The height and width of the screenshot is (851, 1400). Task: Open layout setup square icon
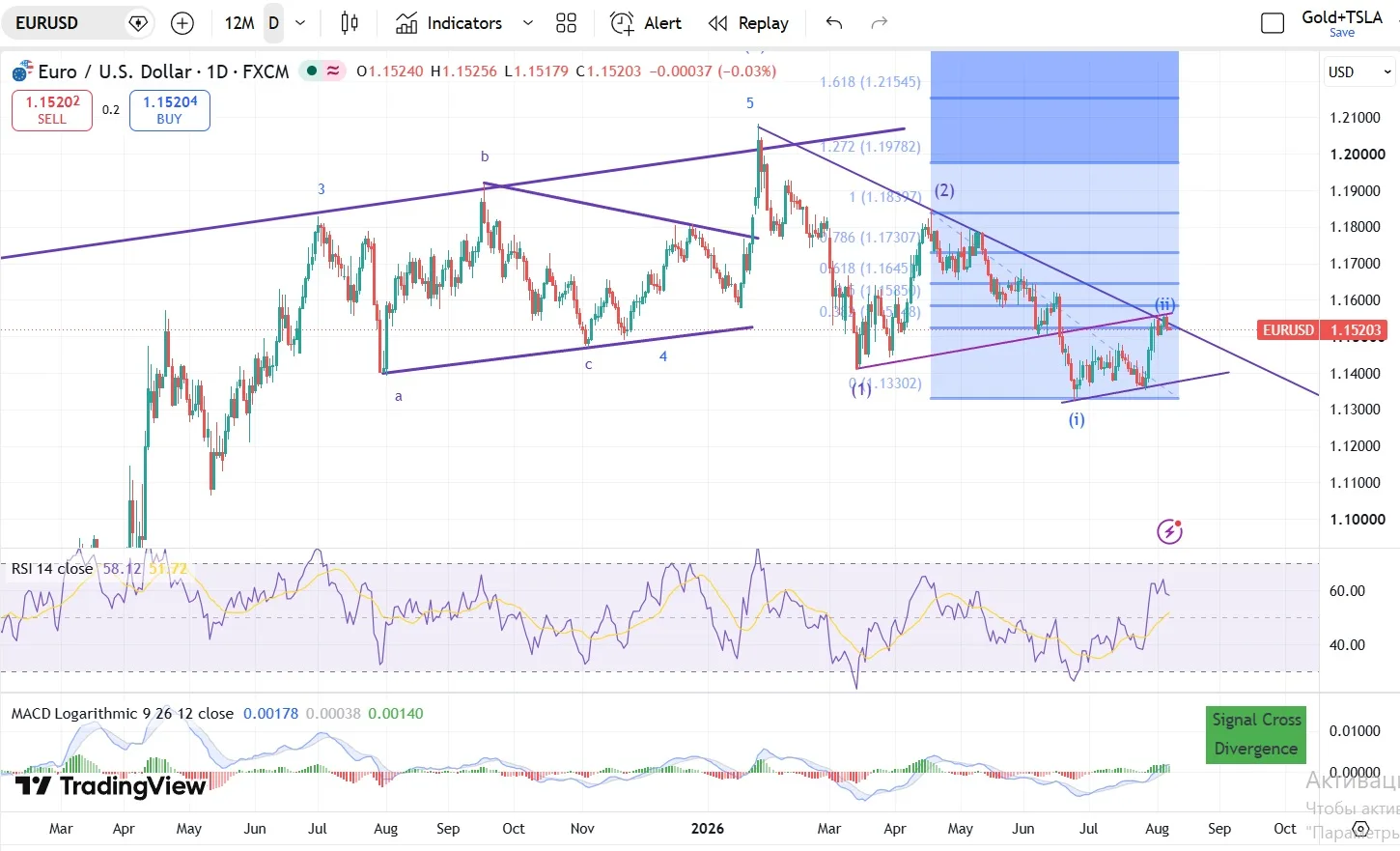point(1273,23)
